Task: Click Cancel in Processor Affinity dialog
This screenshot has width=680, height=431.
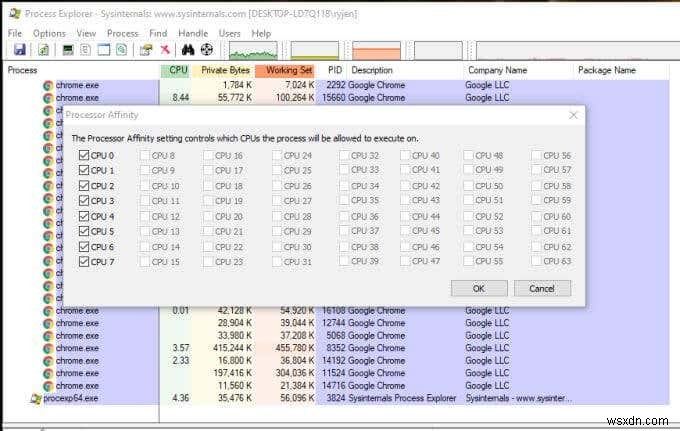Action: [x=542, y=288]
